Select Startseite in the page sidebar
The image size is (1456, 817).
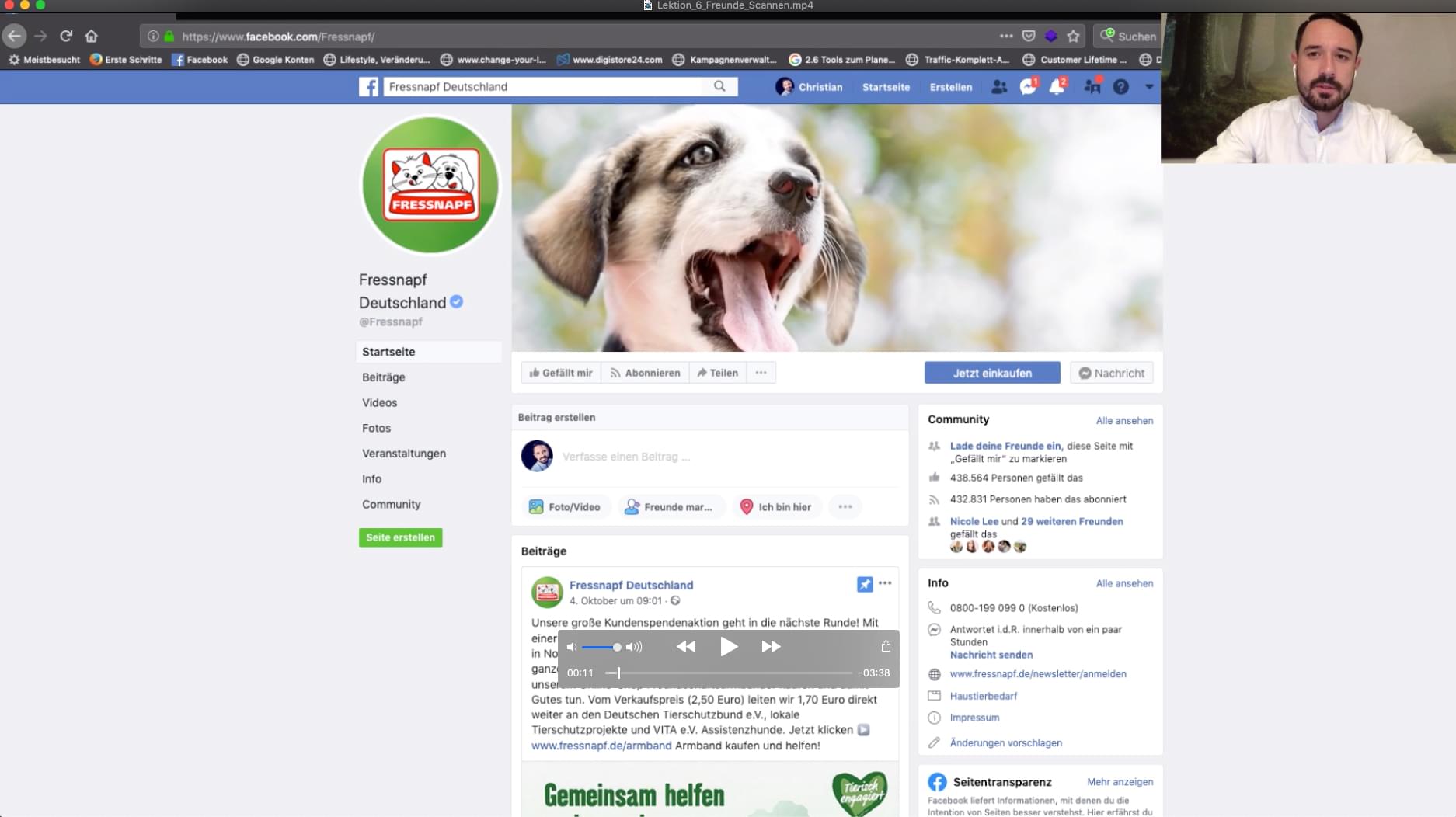point(429,352)
